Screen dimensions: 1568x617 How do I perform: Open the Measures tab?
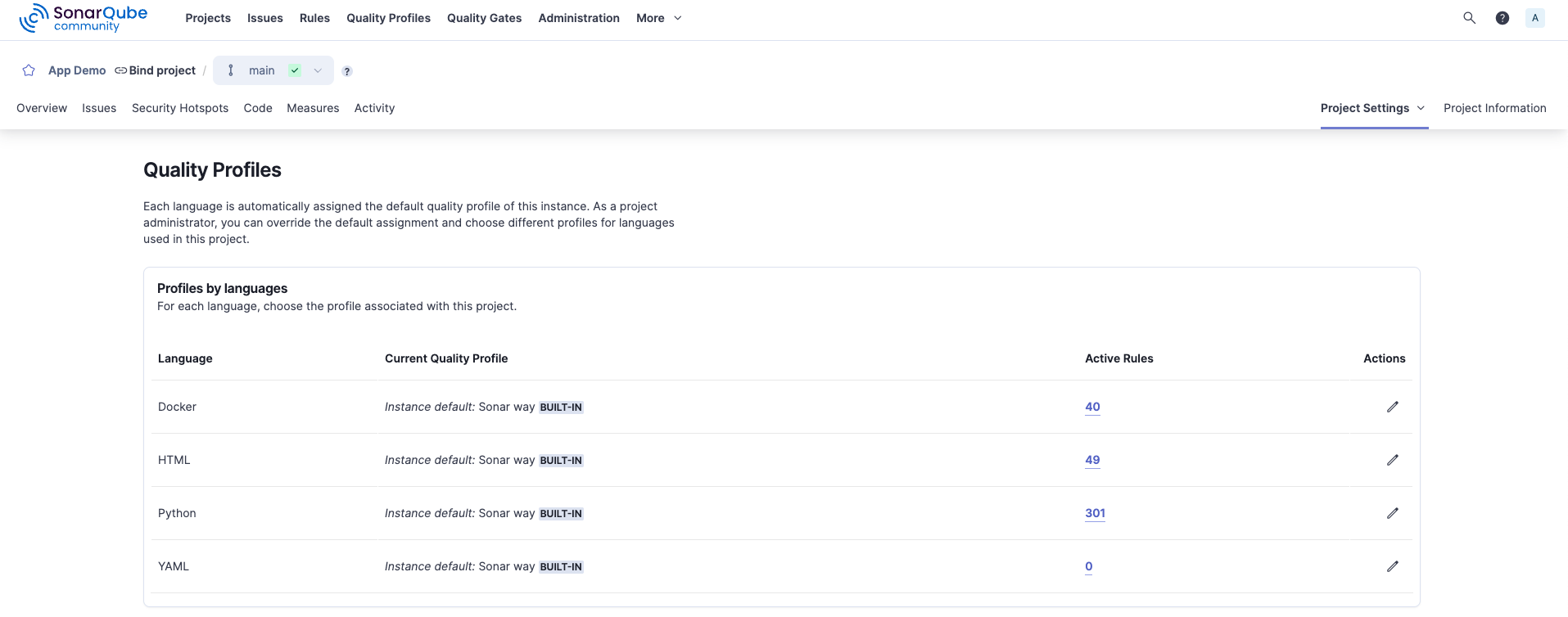click(x=313, y=108)
